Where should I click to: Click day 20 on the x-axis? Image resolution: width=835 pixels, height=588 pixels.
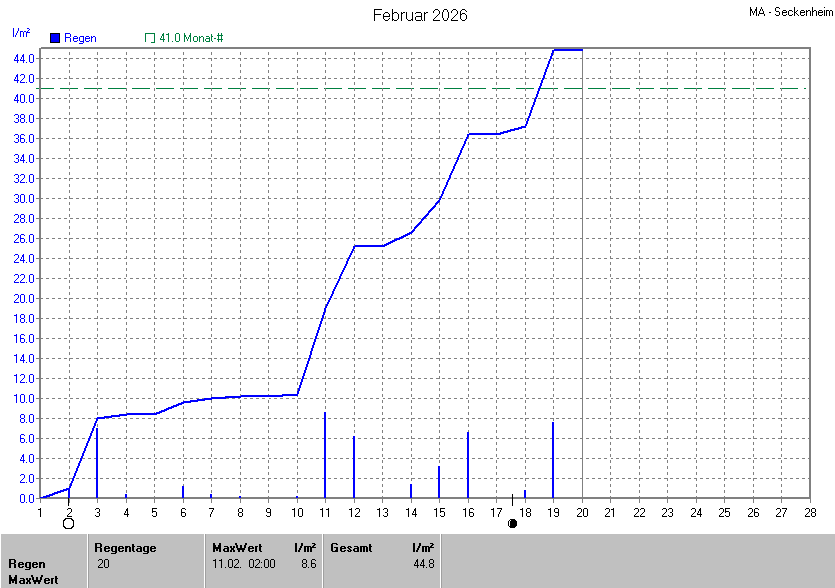pos(582,512)
